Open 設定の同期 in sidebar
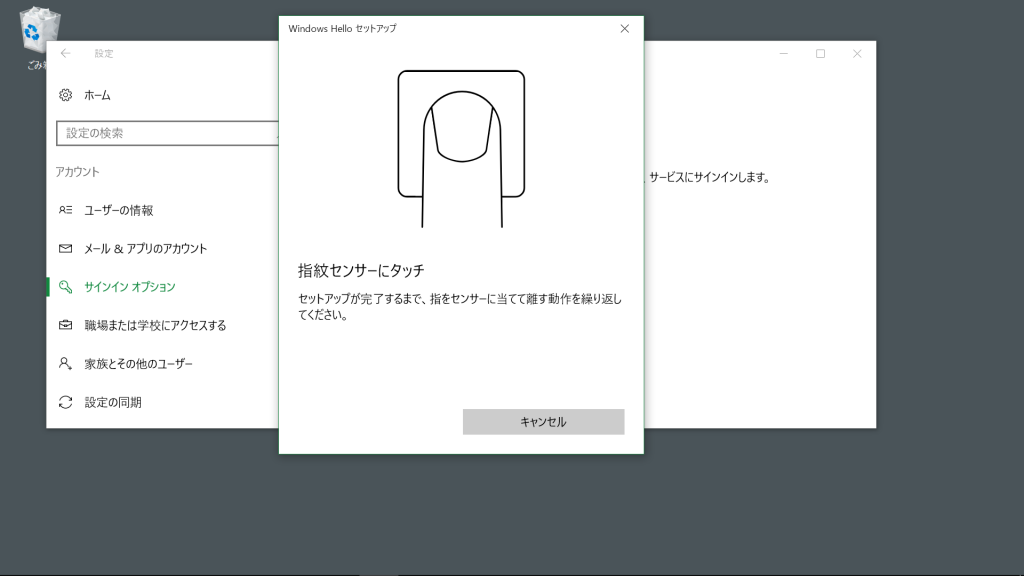The height and width of the screenshot is (576, 1024). (113, 402)
